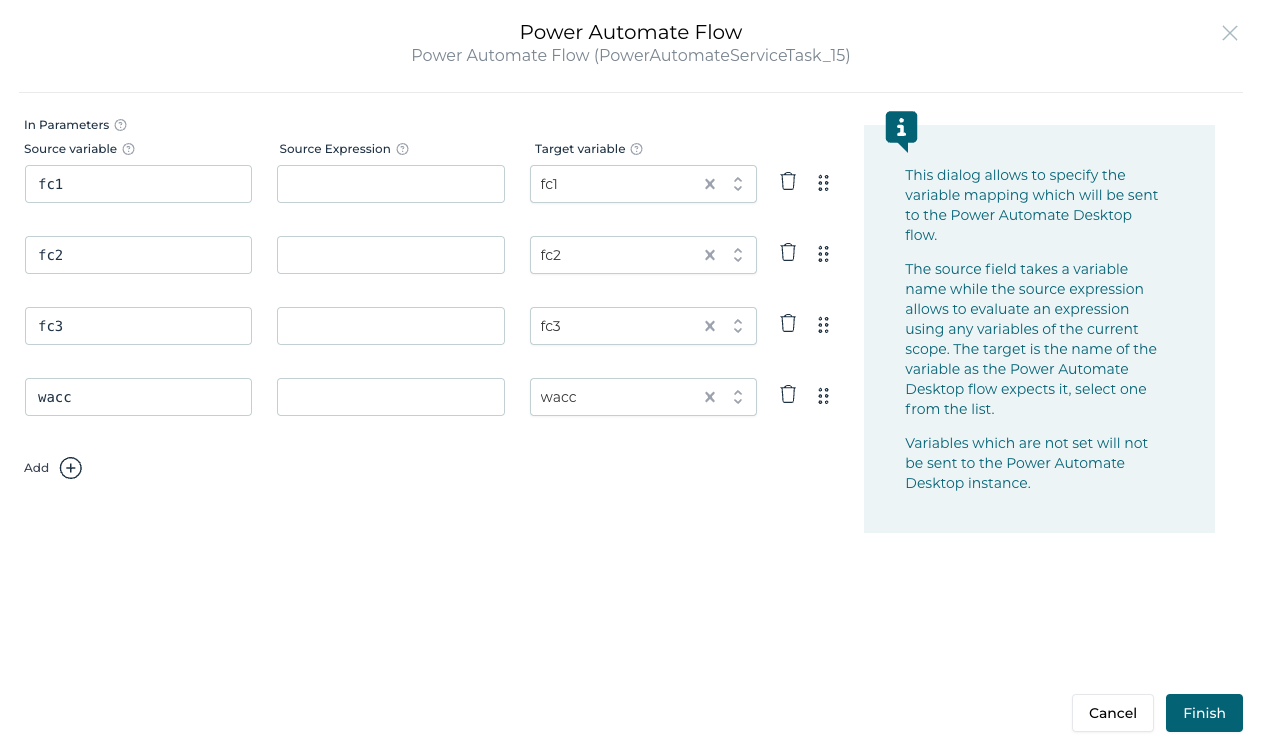This screenshot has height=751, width=1263.
Task: Delete the fc3 parameter row
Action: tap(788, 323)
